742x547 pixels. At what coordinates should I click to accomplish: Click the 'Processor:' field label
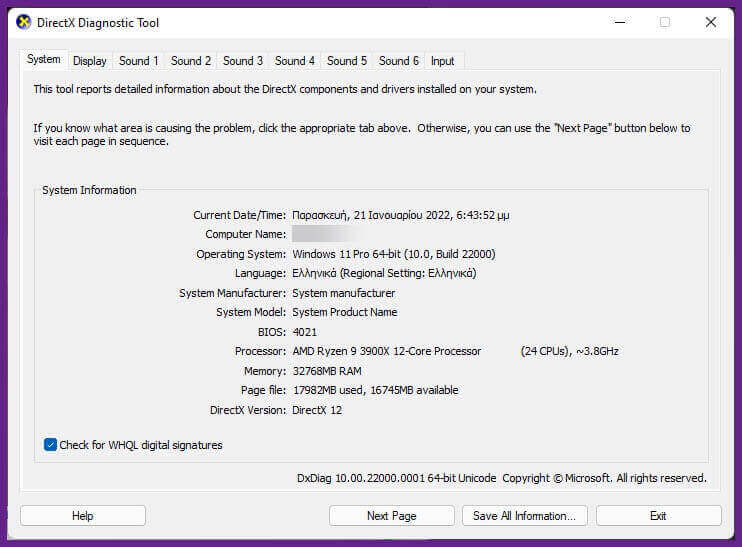(x=260, y=351)
